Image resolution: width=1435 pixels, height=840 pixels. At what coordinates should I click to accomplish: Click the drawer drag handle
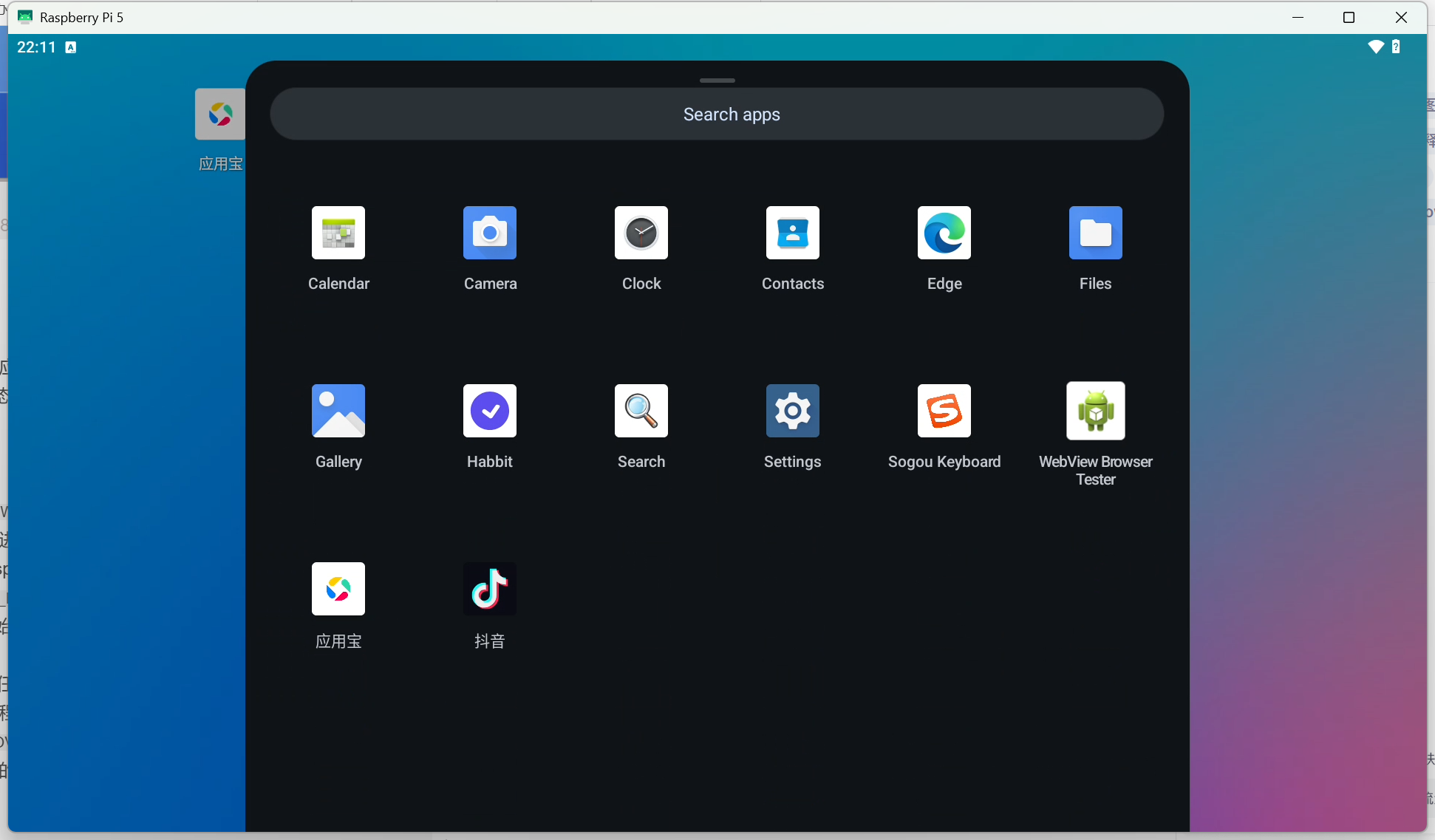(717, 80)
